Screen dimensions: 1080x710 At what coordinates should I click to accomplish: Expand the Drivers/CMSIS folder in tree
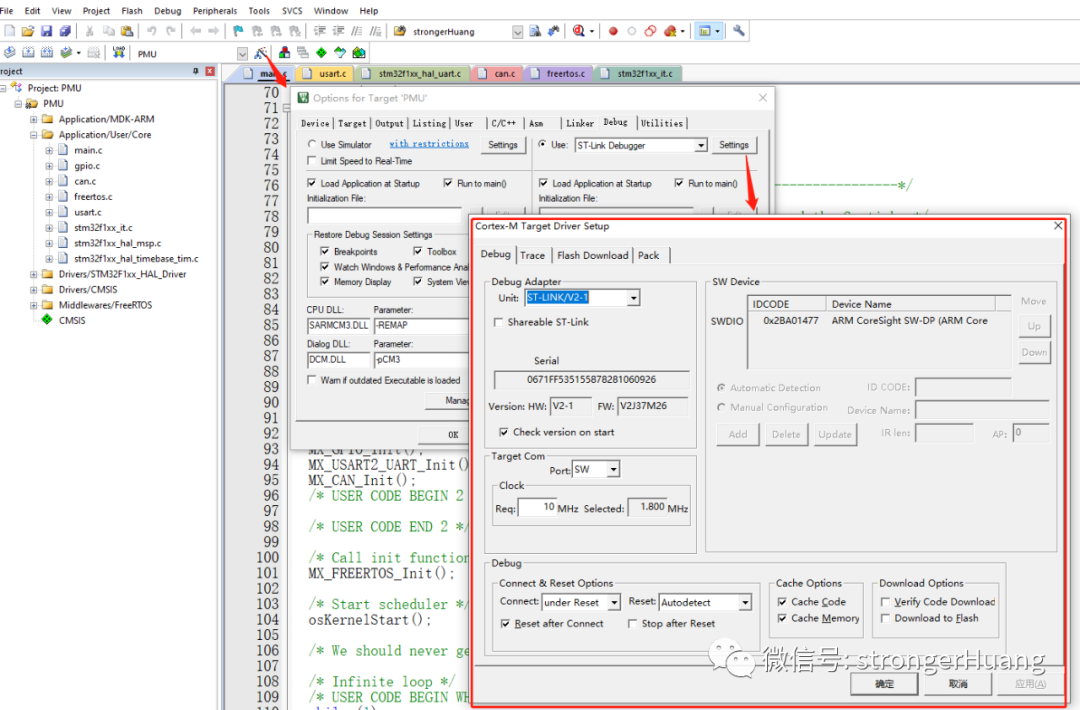pyautogui.click(x=33, y=290)
